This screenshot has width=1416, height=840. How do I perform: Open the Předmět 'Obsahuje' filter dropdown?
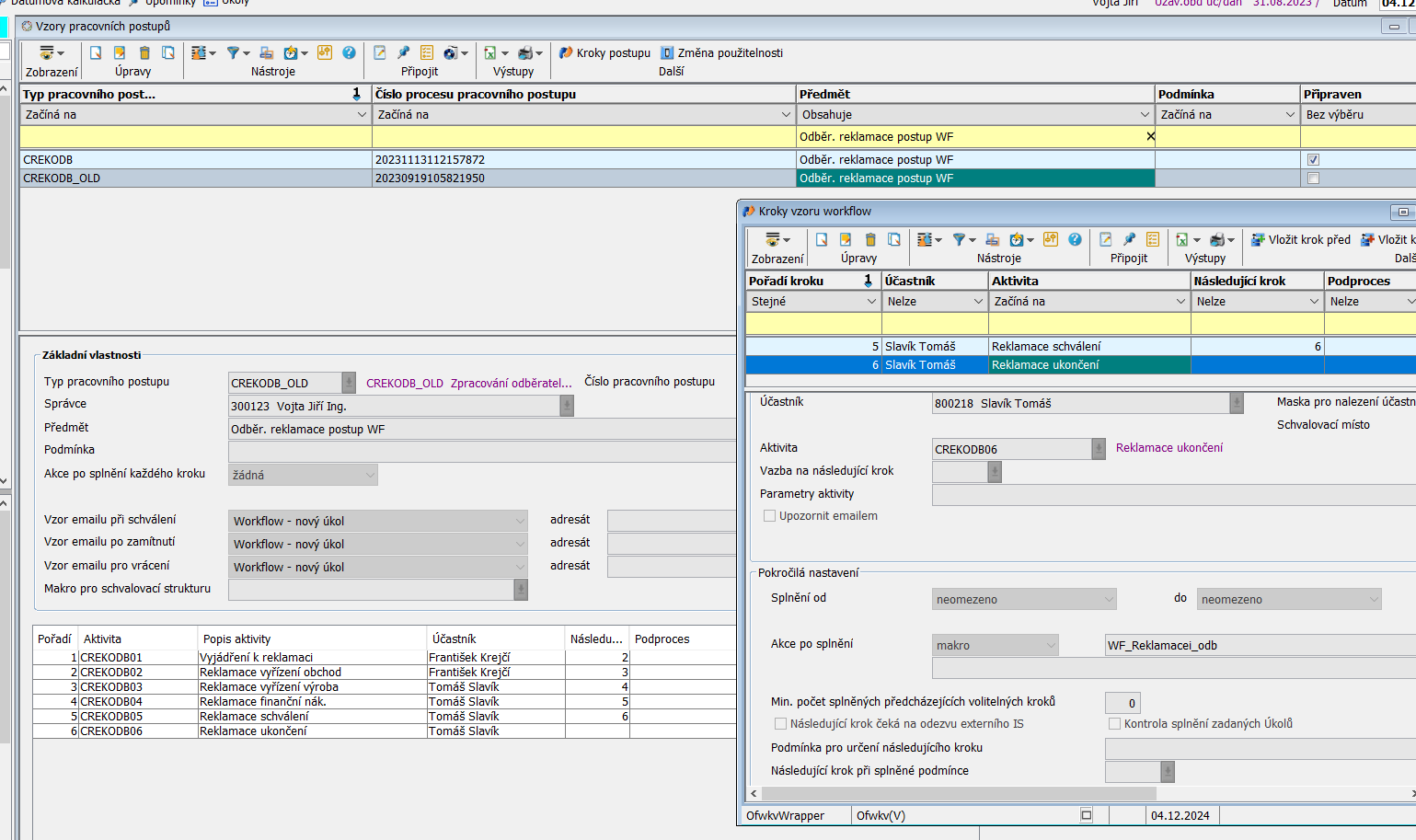click(1145, 115)
